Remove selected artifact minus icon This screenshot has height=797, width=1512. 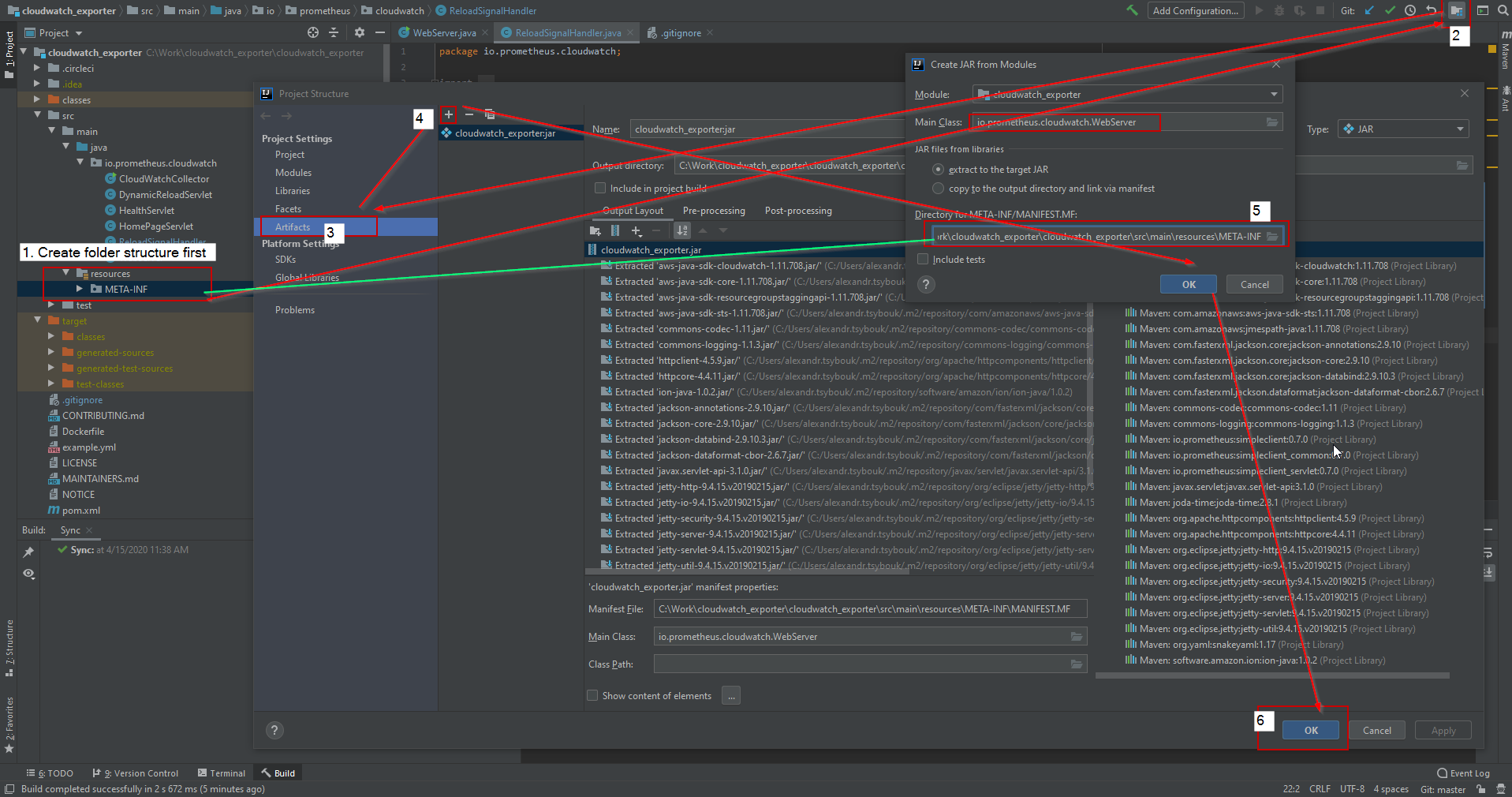click(469, 114)
